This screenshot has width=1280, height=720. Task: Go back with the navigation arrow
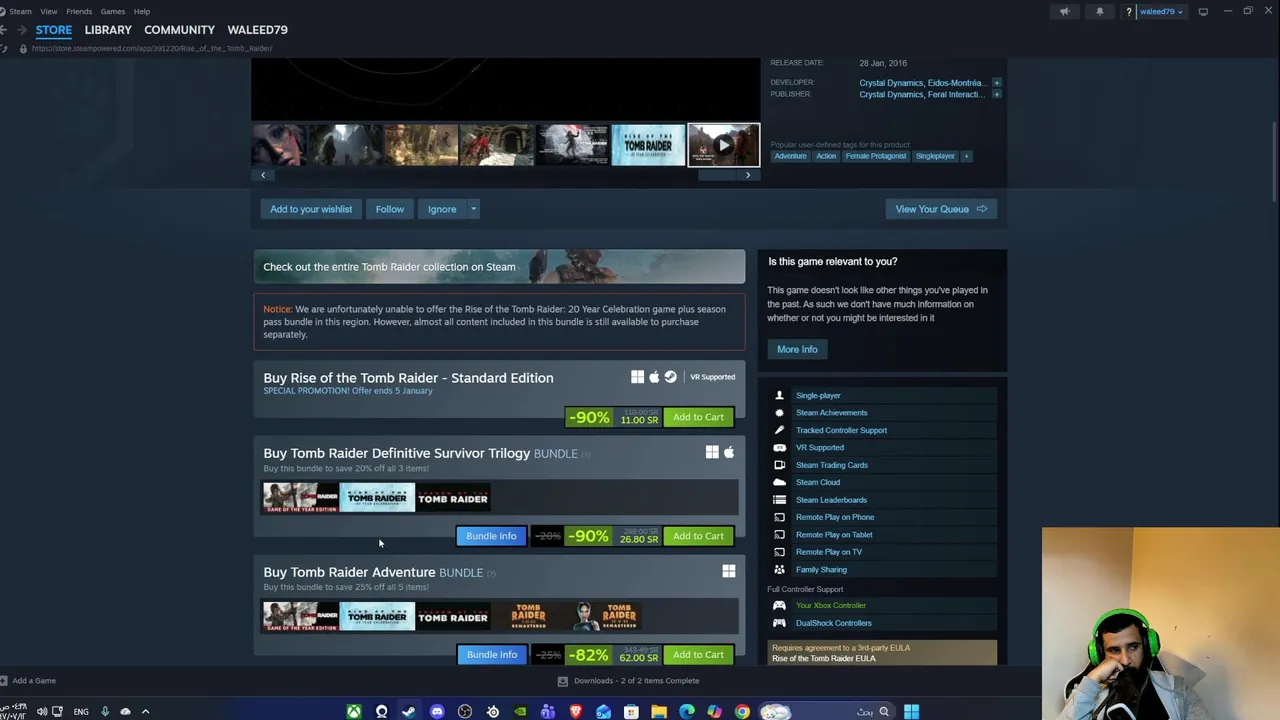(4, 30)
